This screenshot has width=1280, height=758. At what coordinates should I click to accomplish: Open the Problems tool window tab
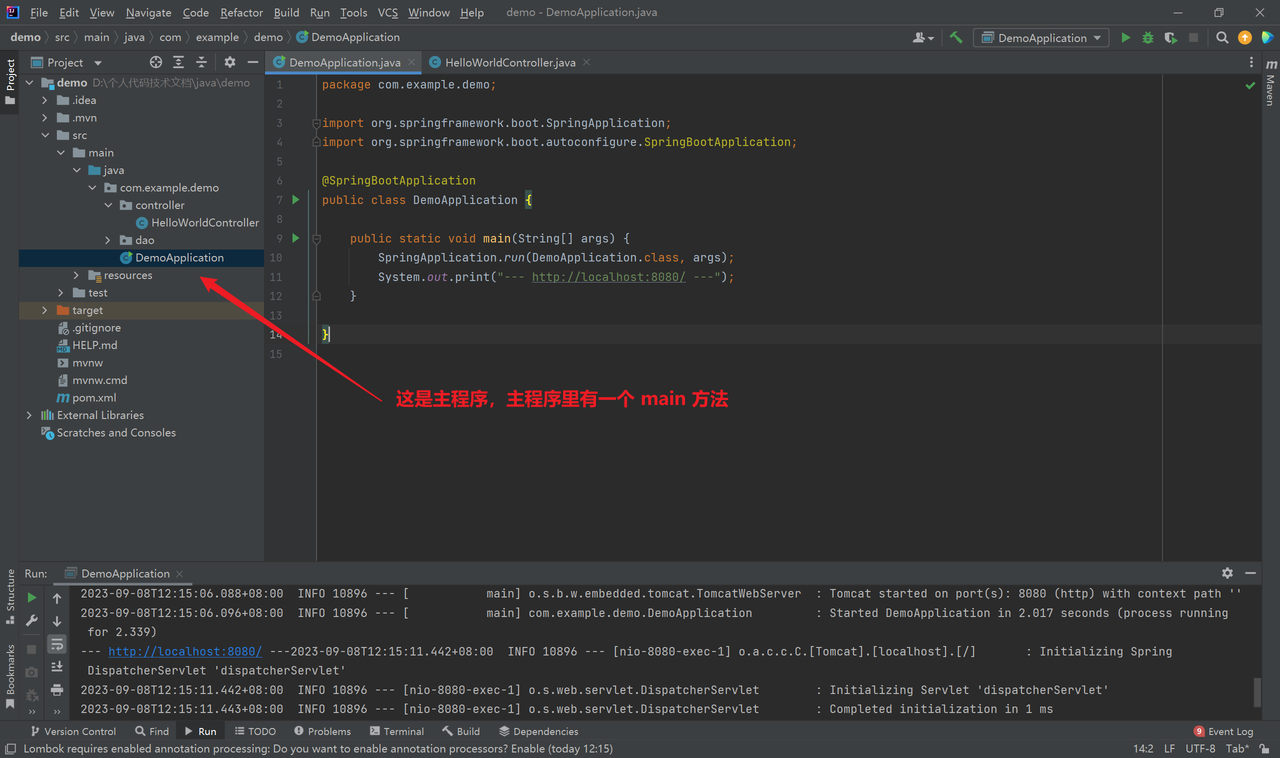point(321,731)
